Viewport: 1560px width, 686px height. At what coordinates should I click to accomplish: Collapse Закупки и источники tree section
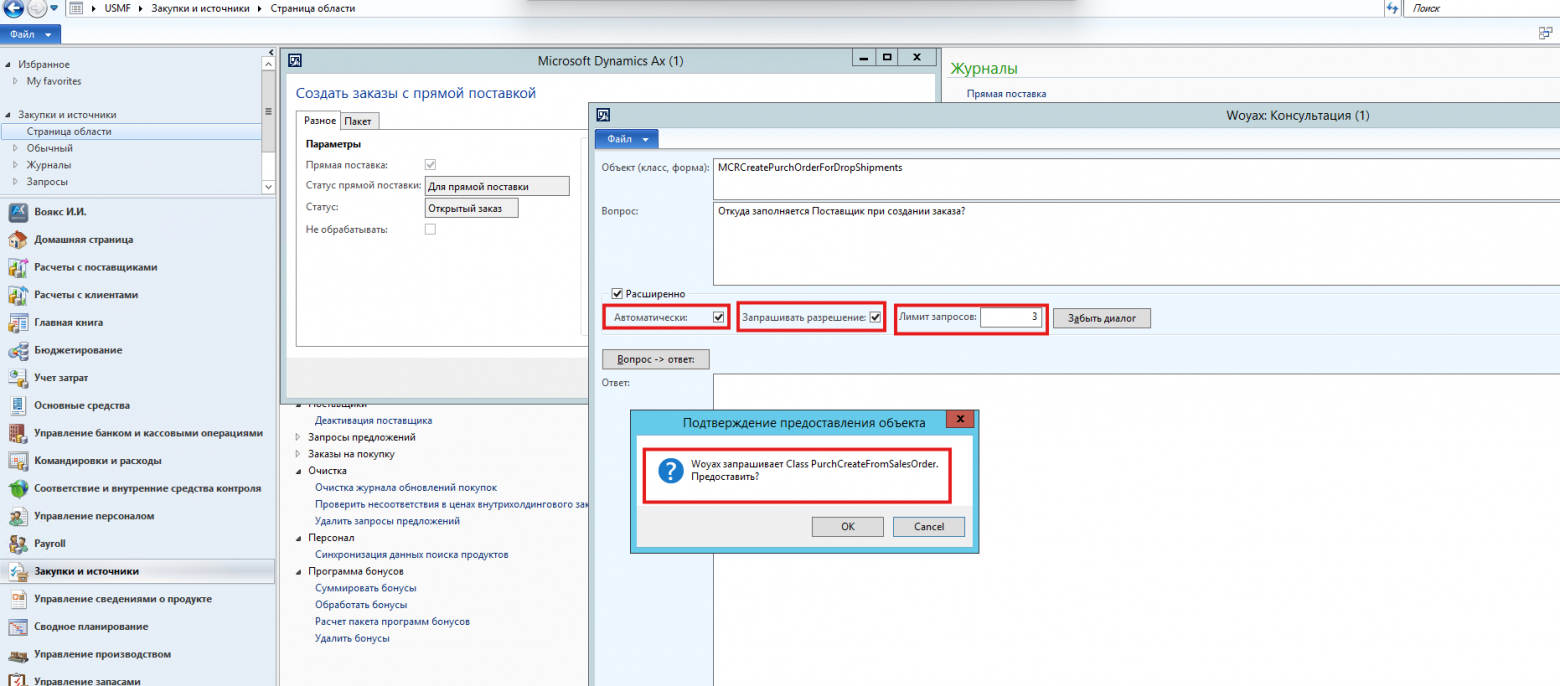click(x=8, y=115)
